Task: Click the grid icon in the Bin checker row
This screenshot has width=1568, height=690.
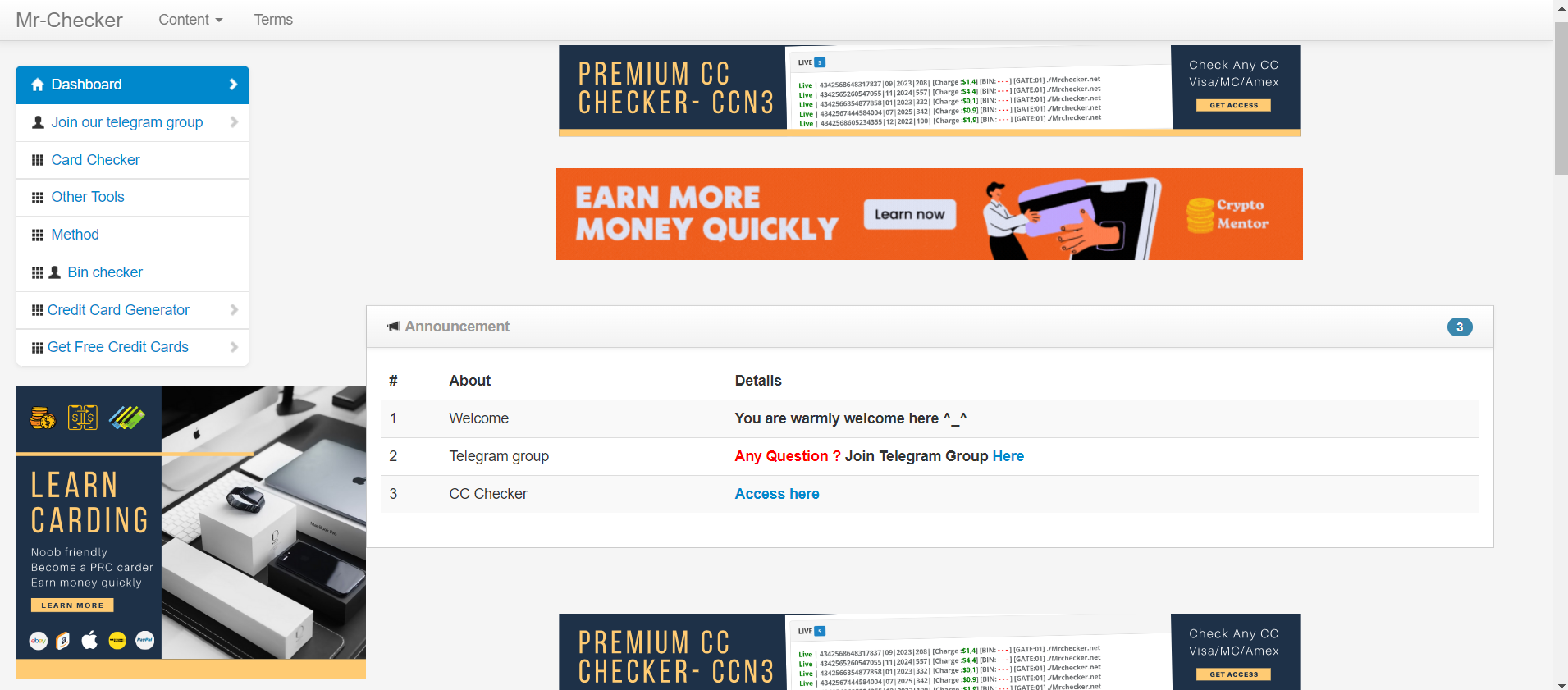Action: 38,273
